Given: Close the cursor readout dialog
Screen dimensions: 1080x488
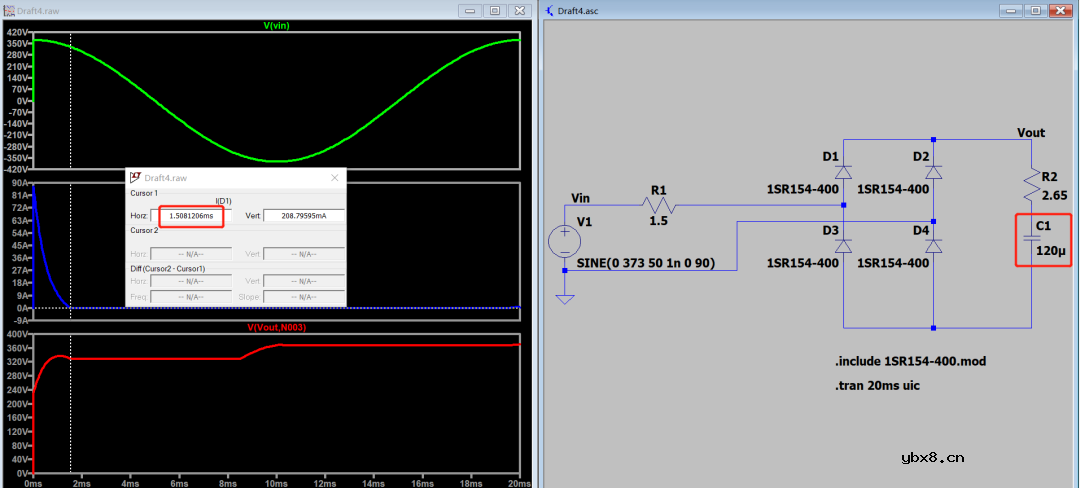Looking at the screenshot, I should pos(334,177).
